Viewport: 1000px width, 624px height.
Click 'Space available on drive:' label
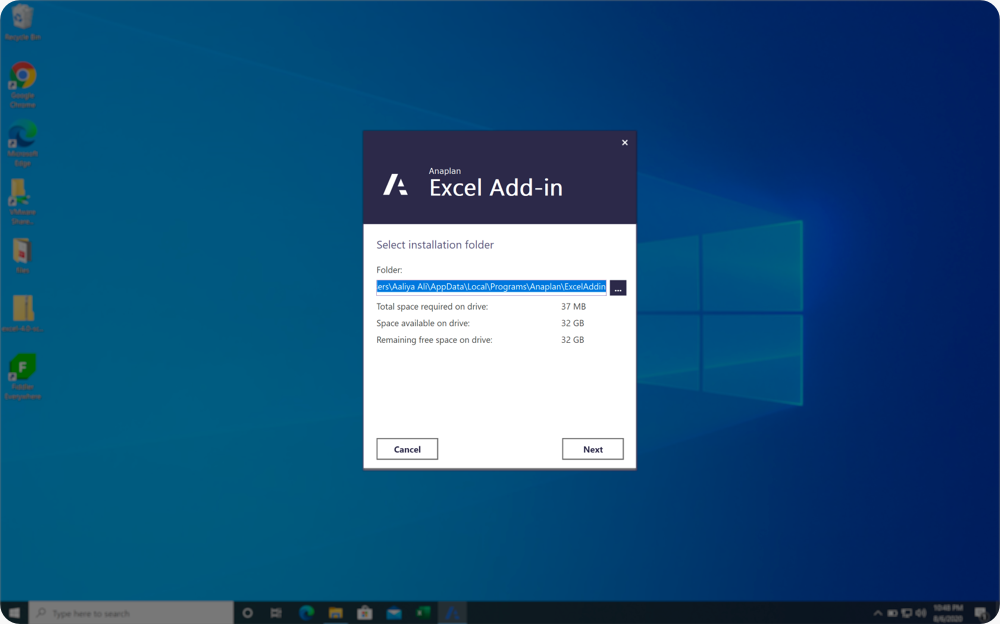point(423,323)
